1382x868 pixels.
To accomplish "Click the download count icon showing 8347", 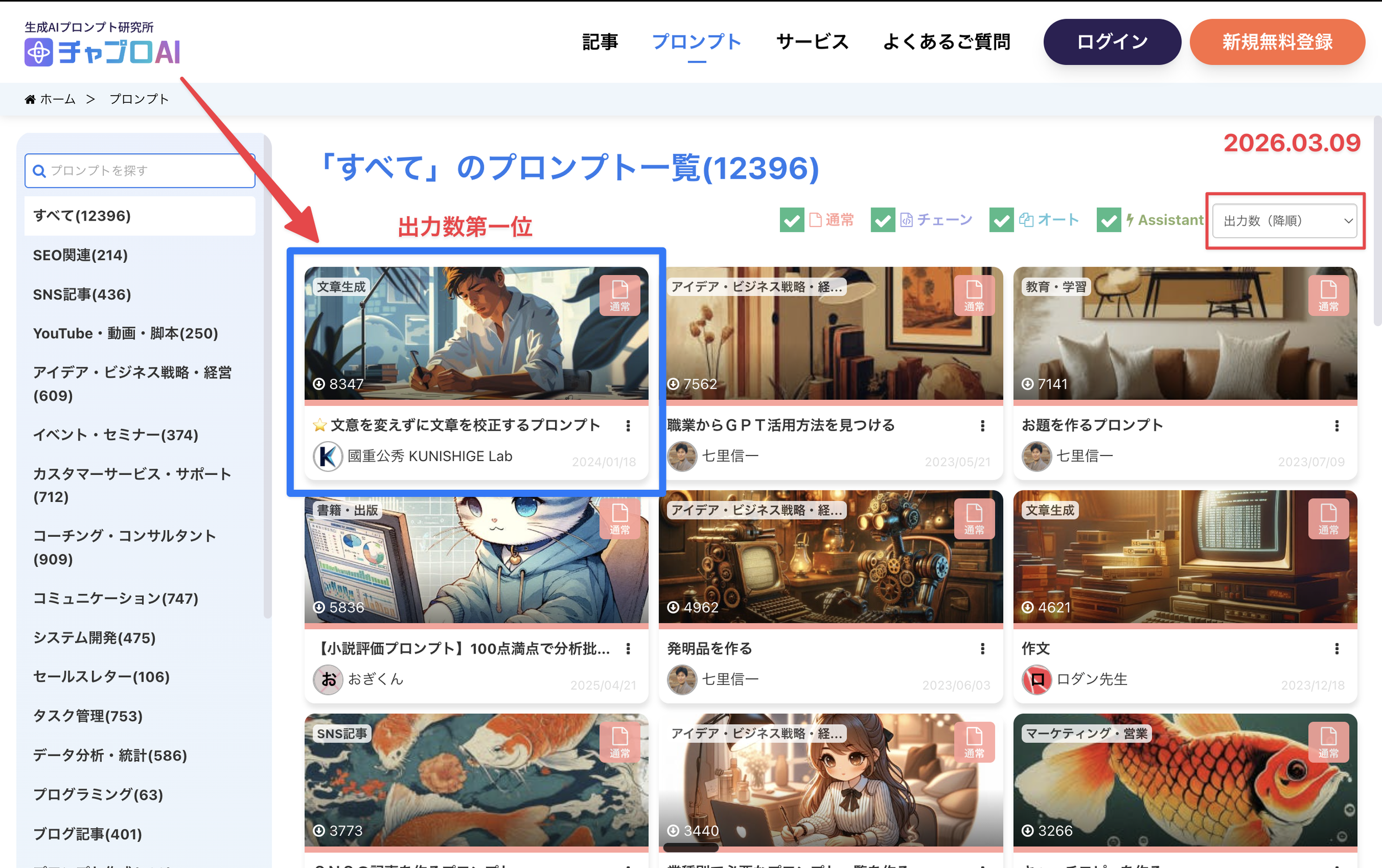I will pos(320,384).
